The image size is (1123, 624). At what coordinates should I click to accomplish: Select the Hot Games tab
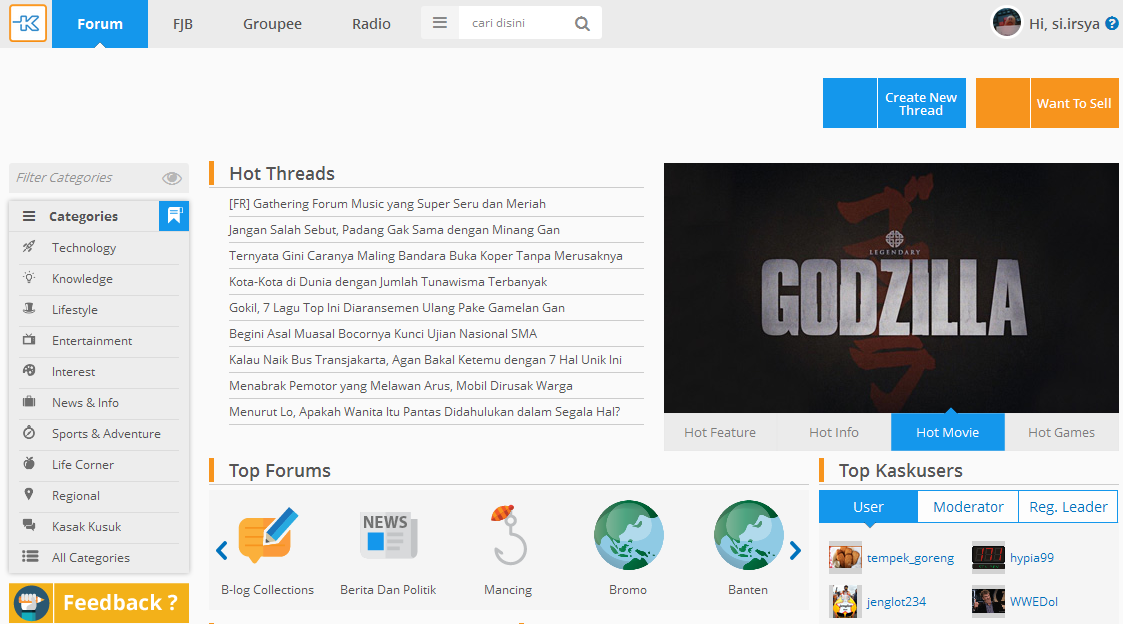tap(1061, 432)
